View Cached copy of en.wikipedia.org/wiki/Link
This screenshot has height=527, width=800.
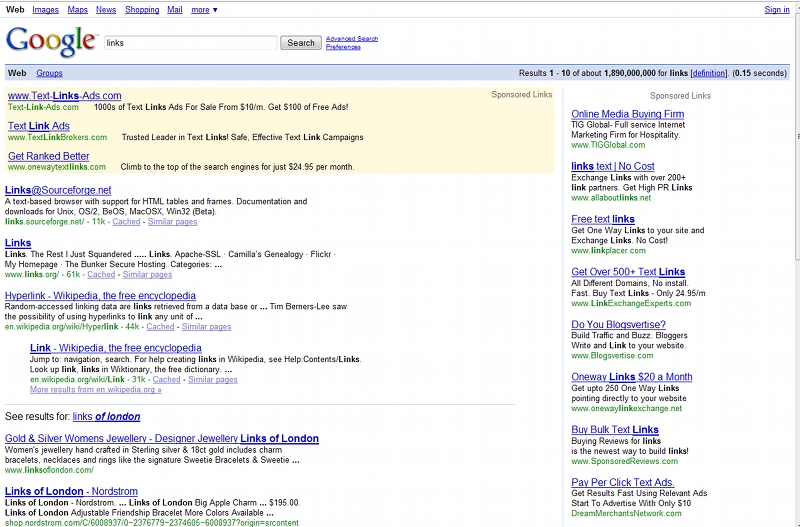coord(166,380)
